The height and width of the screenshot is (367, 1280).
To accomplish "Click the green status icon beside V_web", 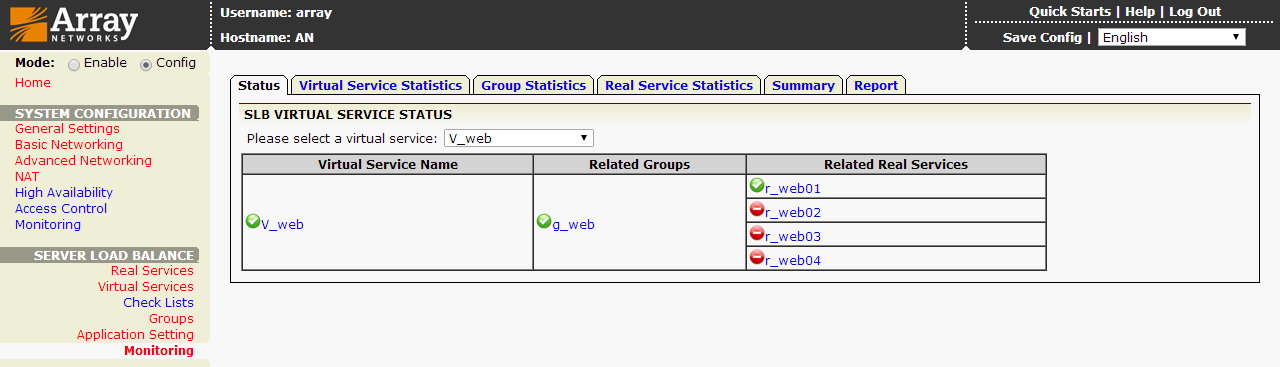I will coord(253,222).
